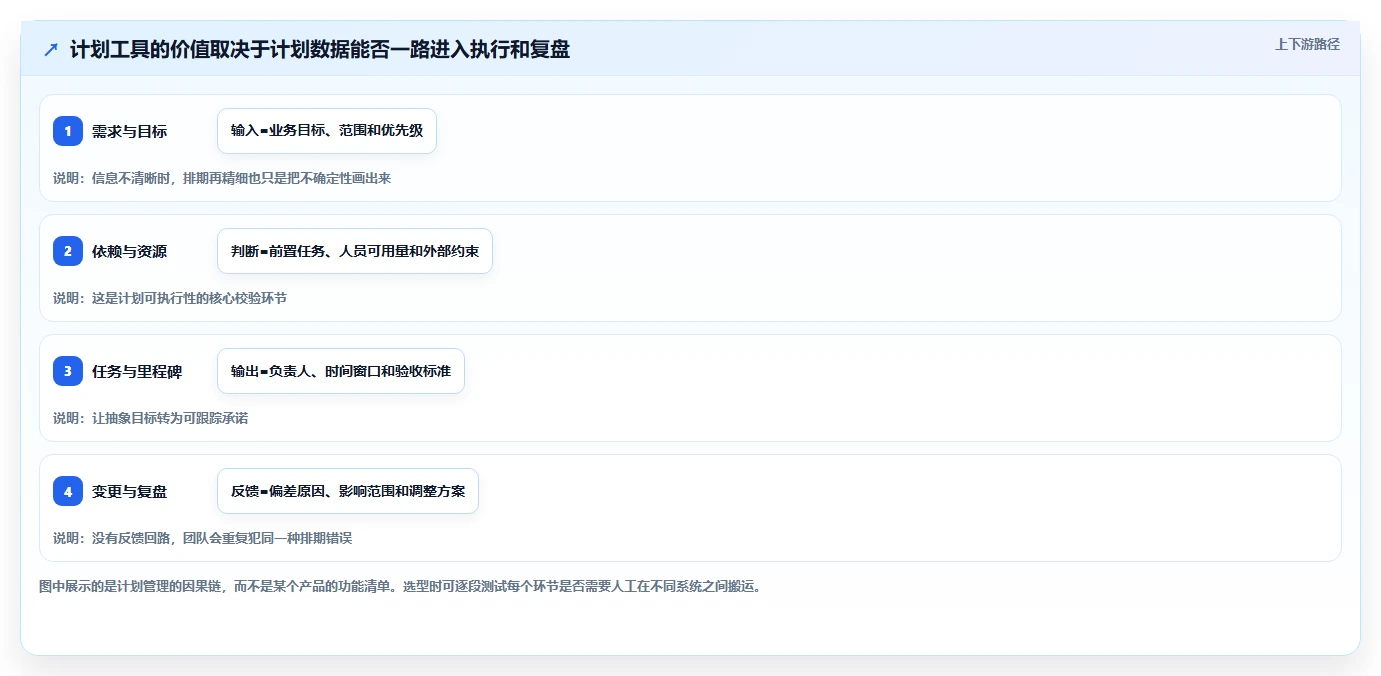Screen dimensions: 1381x676
Task: Click the 输出=负责人、时间窗口和验收标准 chip
Action: (341, 371)
